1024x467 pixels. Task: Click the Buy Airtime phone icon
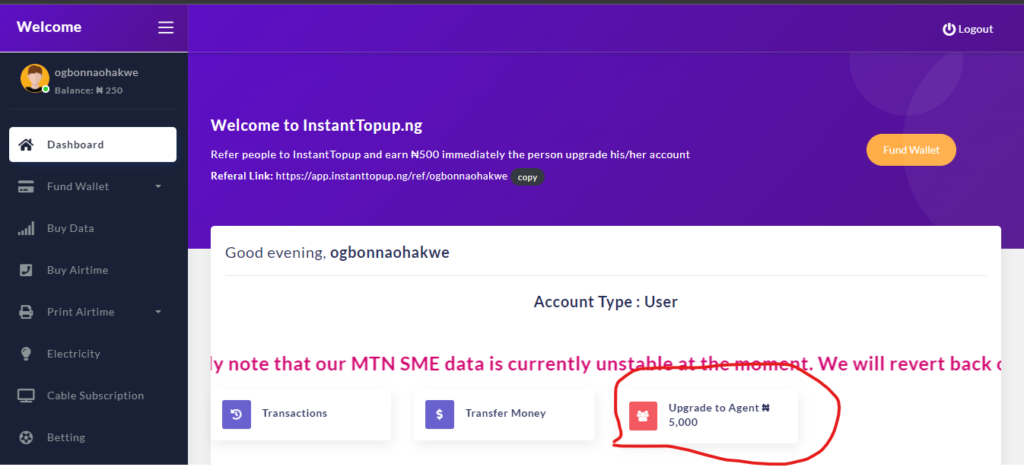26,270
